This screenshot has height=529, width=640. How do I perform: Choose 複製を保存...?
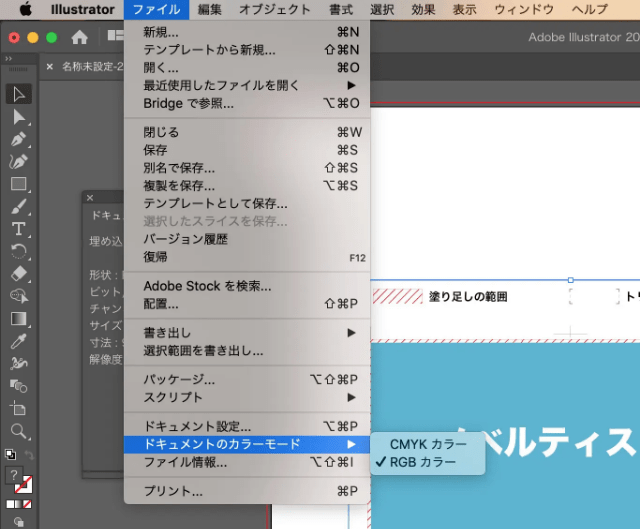[247, 186]
